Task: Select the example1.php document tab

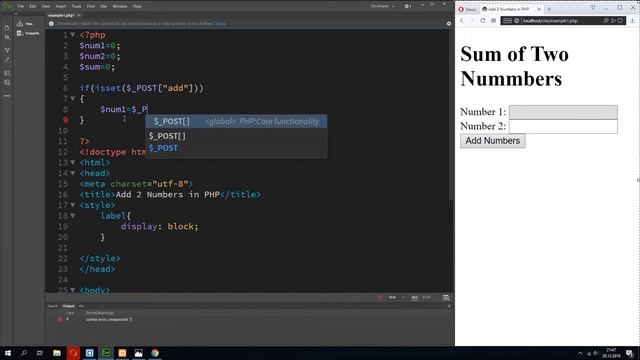Action: [62, 16]
